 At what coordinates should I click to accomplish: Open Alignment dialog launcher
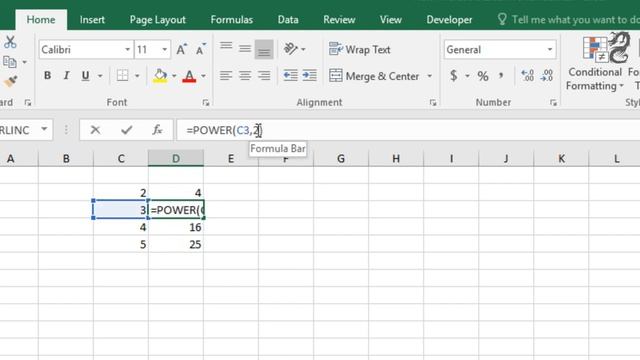click(x=433, y=103)
